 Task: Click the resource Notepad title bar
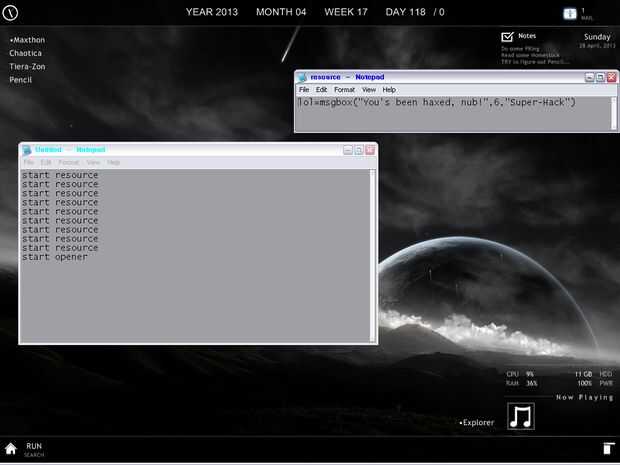tap(457, 77)
